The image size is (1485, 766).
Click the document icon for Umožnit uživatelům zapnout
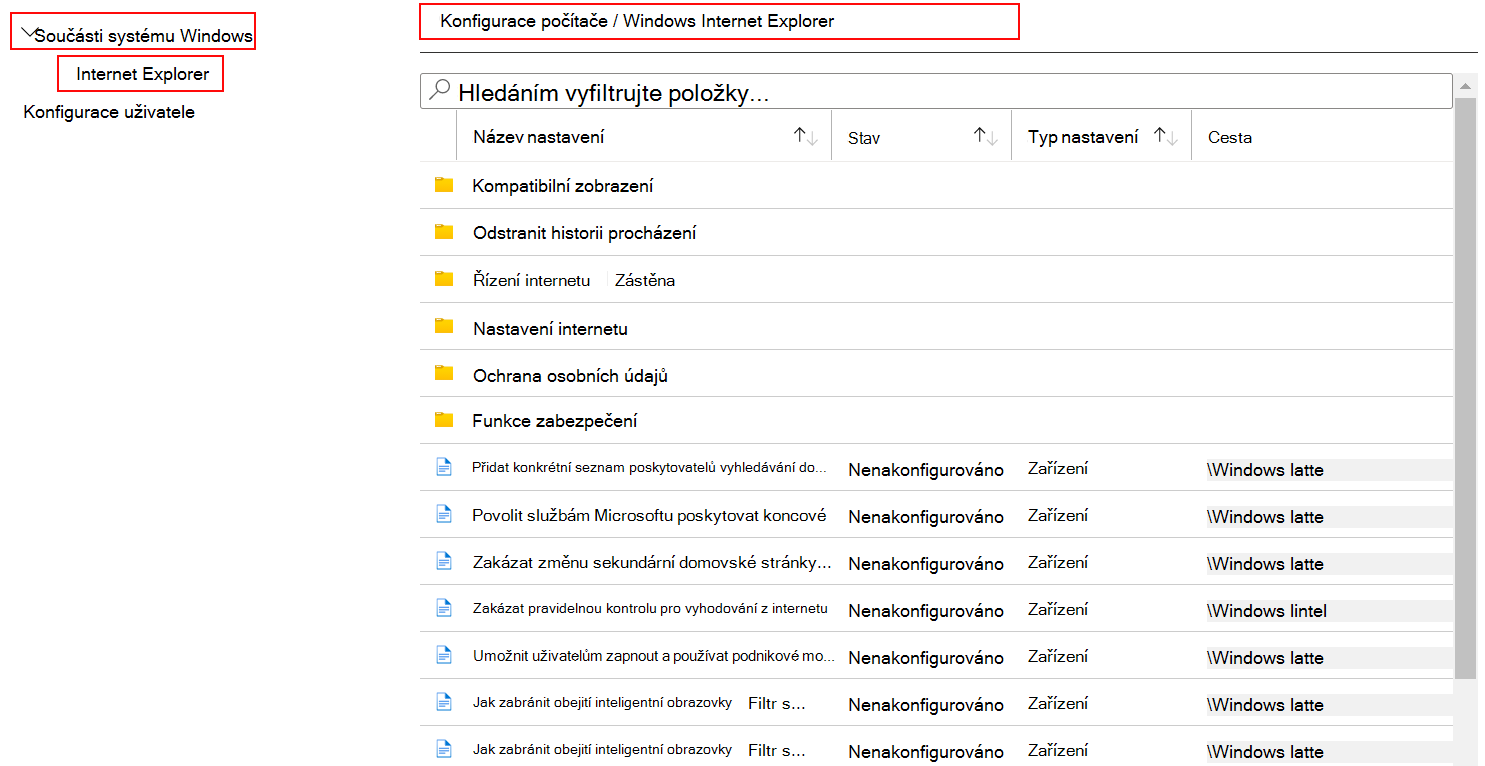tap(444, 655)
